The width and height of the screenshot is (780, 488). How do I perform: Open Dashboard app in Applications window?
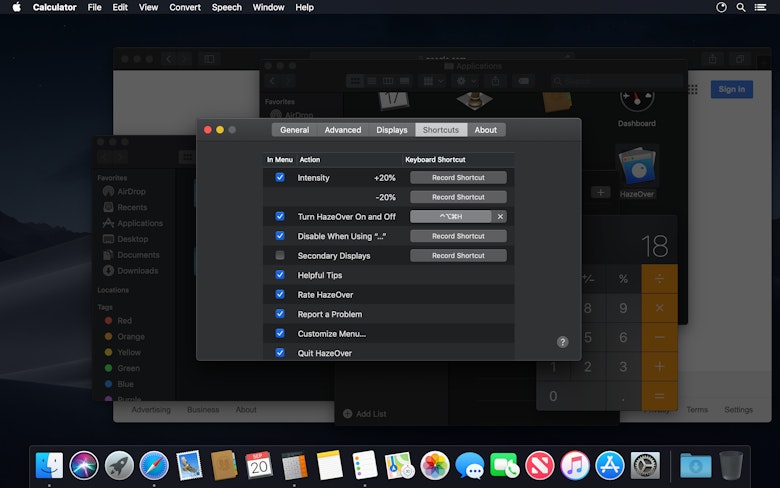[x=636, y=108]
